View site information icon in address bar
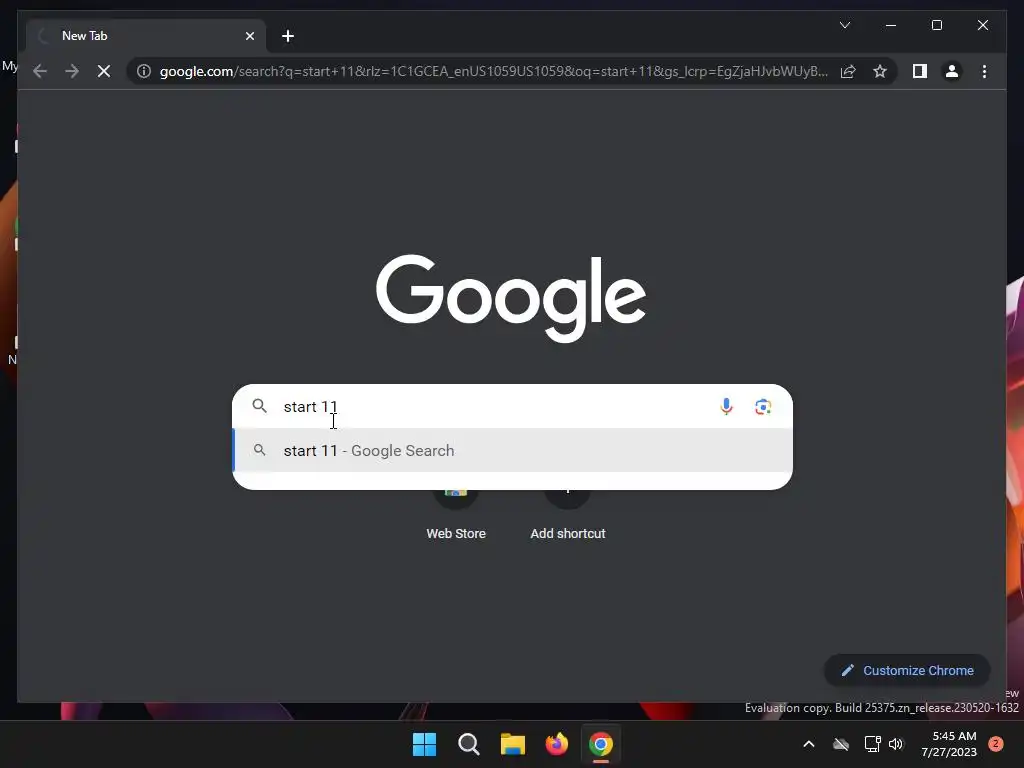This screenshot has height=768, width=1024. point(144,71)
